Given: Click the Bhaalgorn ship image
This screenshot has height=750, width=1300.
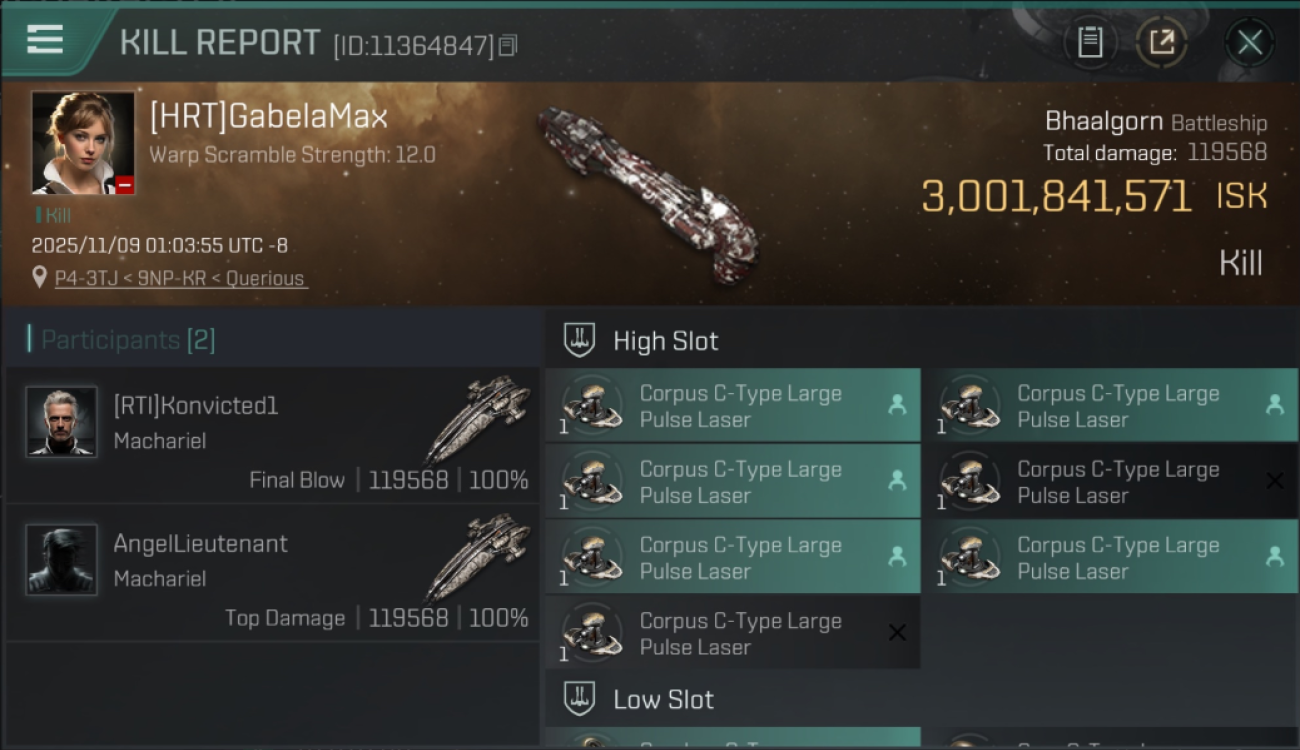Looking at the screenshot, I should point(648,190).
